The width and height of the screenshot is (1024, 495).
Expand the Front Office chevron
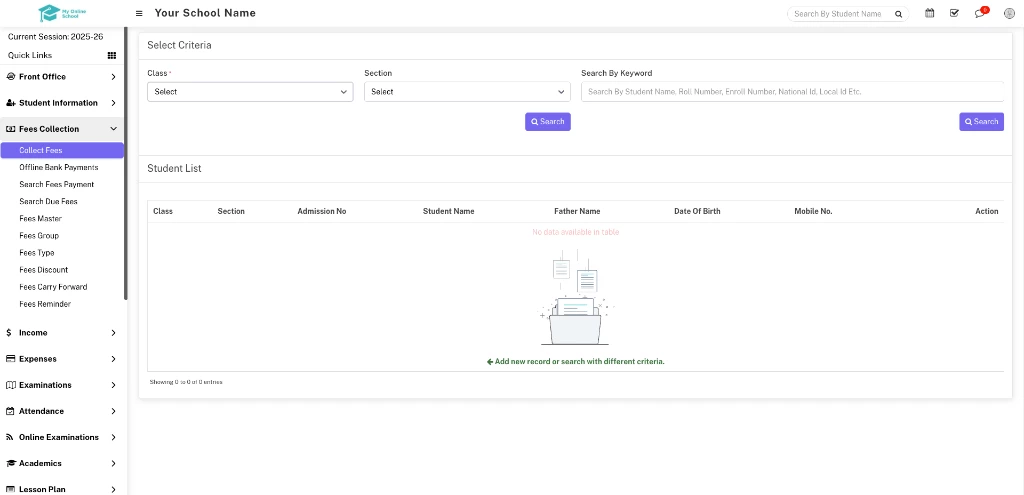[x=114, y=76]
